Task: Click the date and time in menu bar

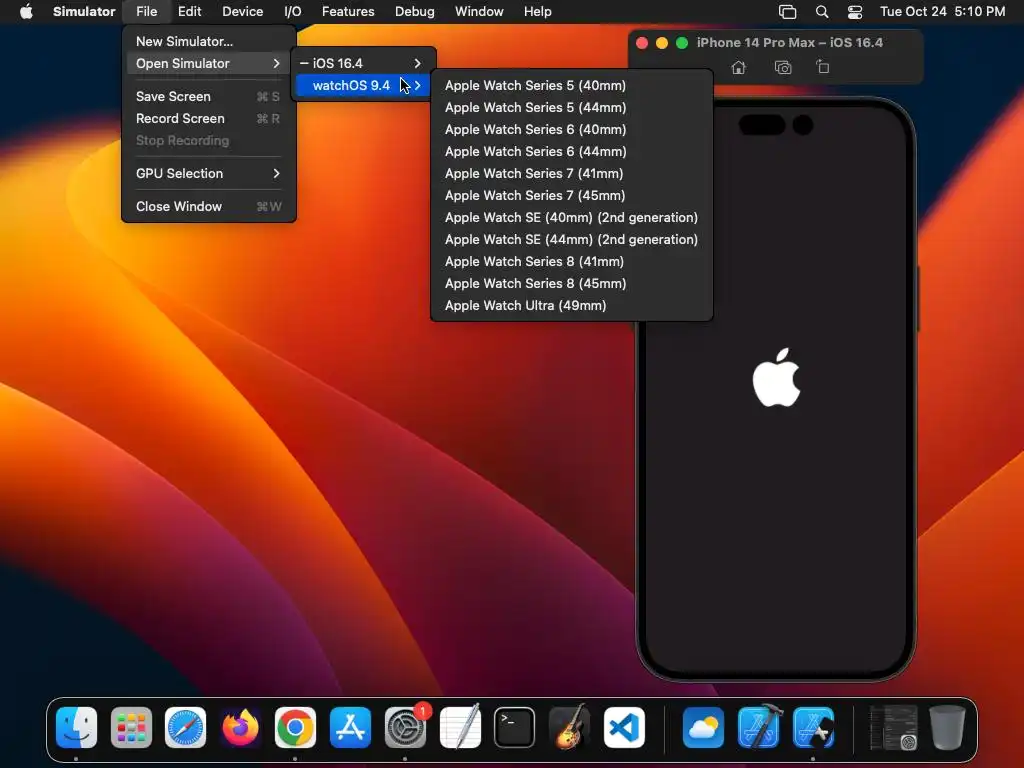Action: 942,11
